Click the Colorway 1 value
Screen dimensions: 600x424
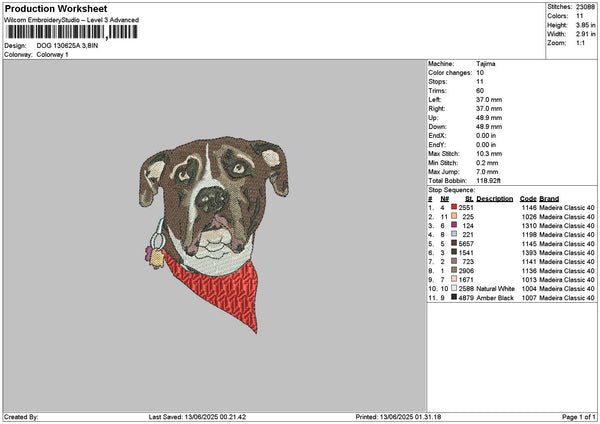[54, 54]
